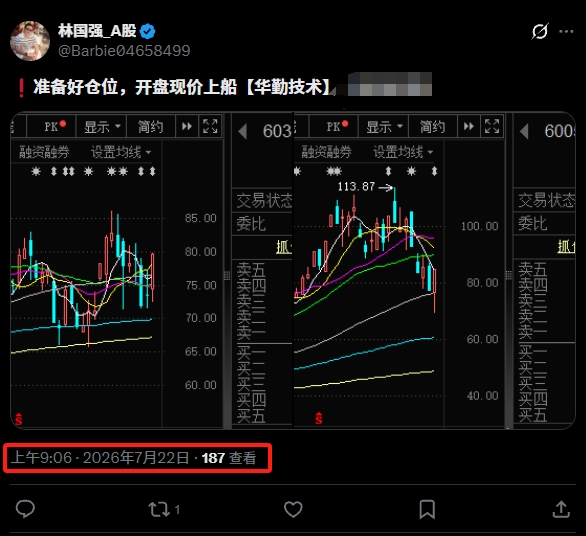Viewport: 586px width, 536px height.
Task: Click back triangle beside code 603
Action: pos(243,132)
